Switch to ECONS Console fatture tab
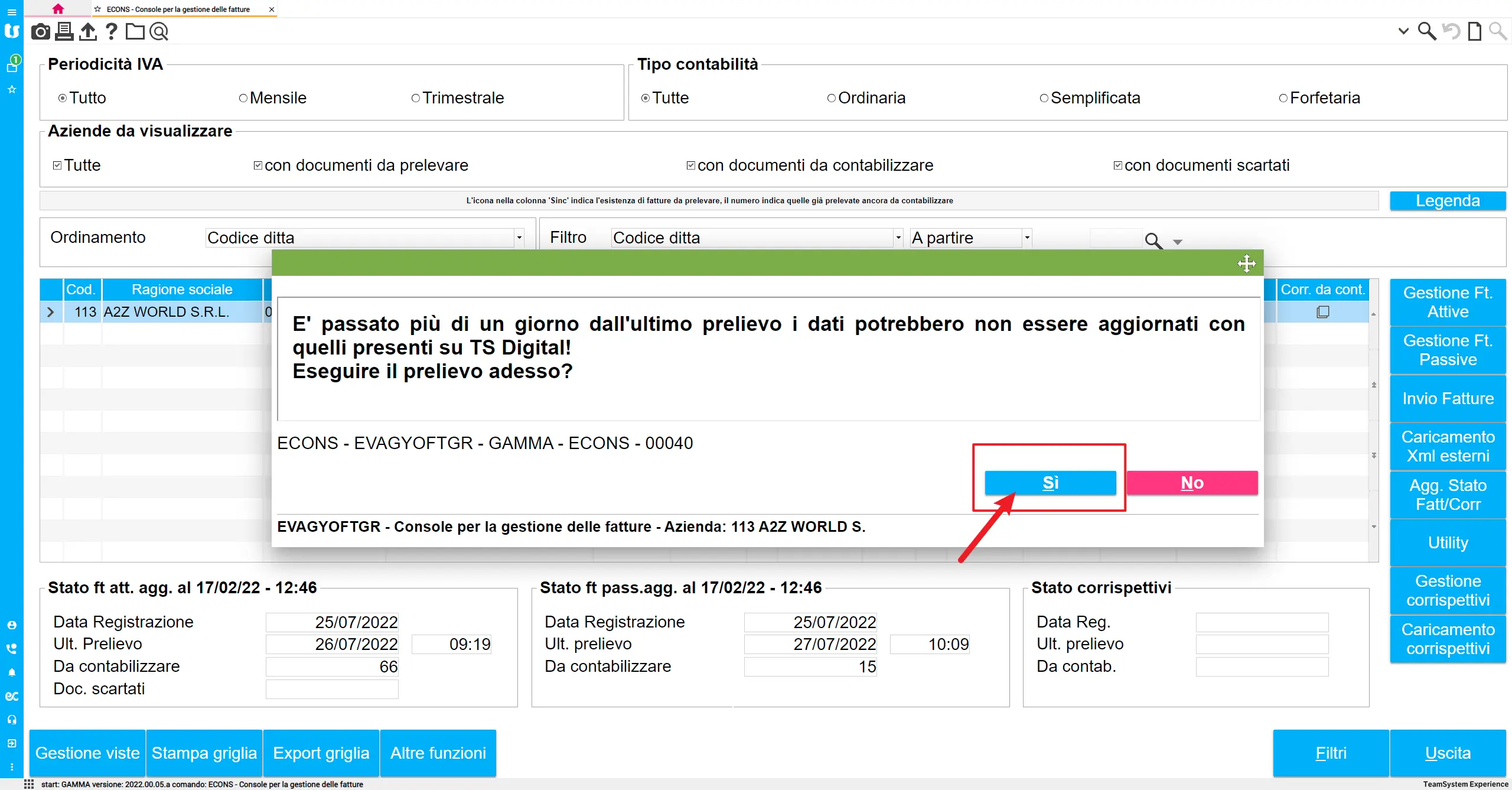Image resolution: width=1512 pixels, height=790 pixels. click(x=178, y=9)
